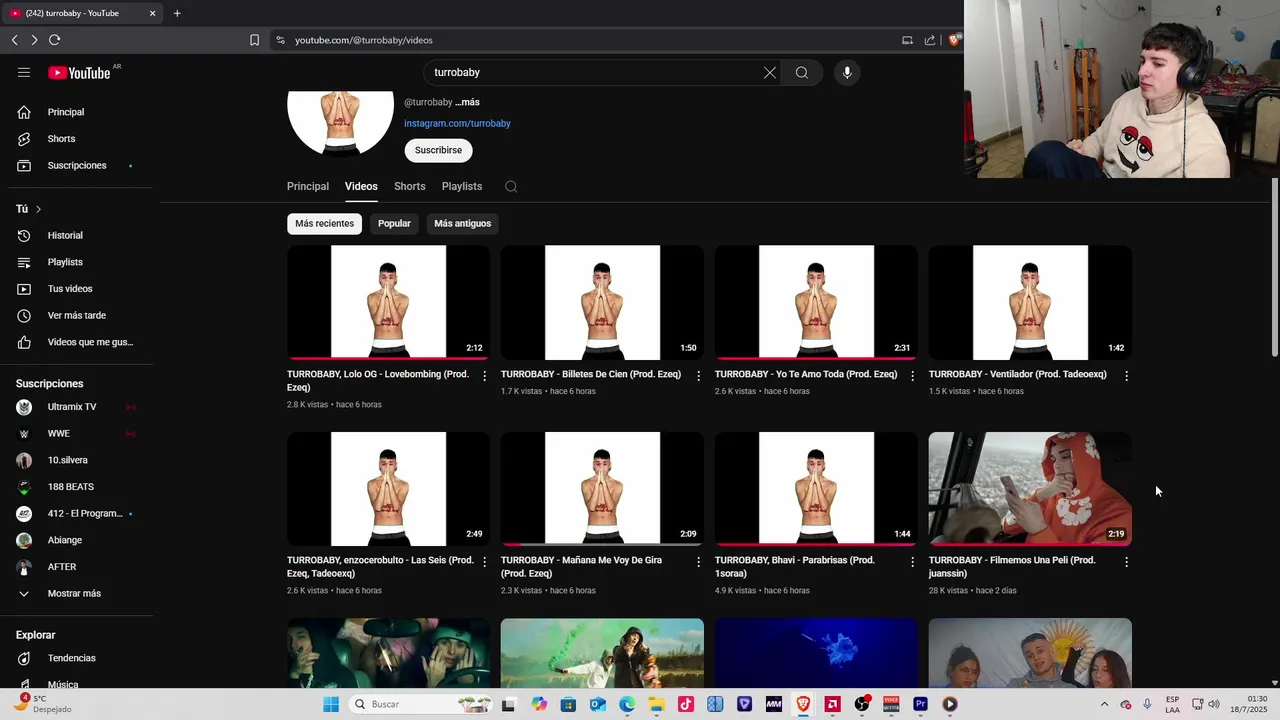Select Más recientes filter chip
The image size is (1280, 720).
324,223
